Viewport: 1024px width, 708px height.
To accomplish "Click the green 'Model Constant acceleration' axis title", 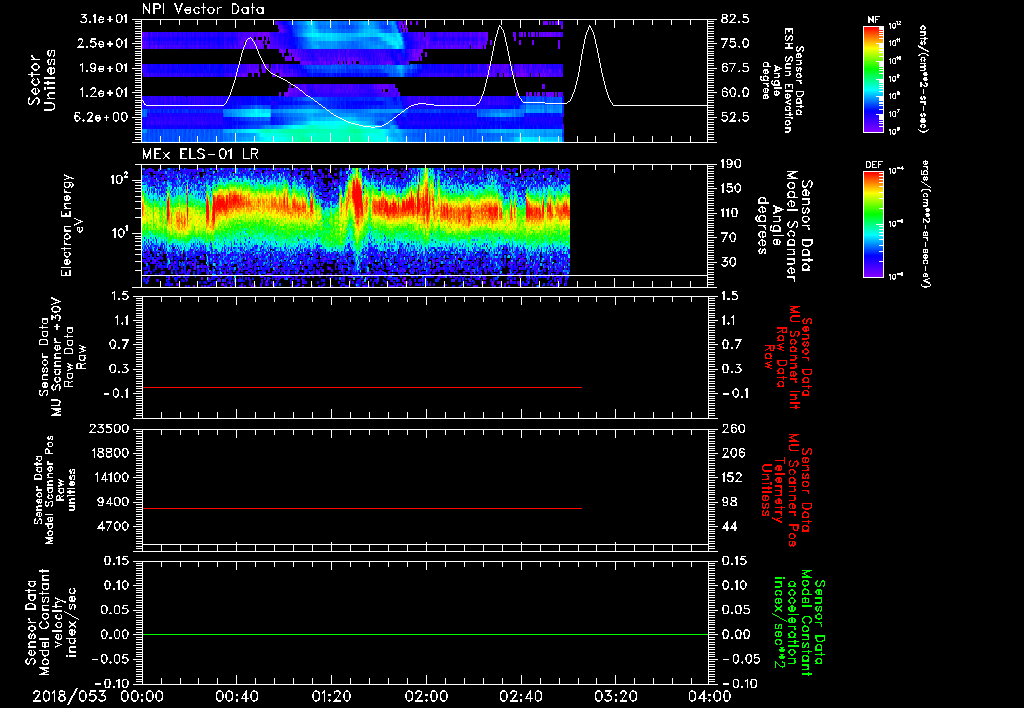I will point(801,622).
